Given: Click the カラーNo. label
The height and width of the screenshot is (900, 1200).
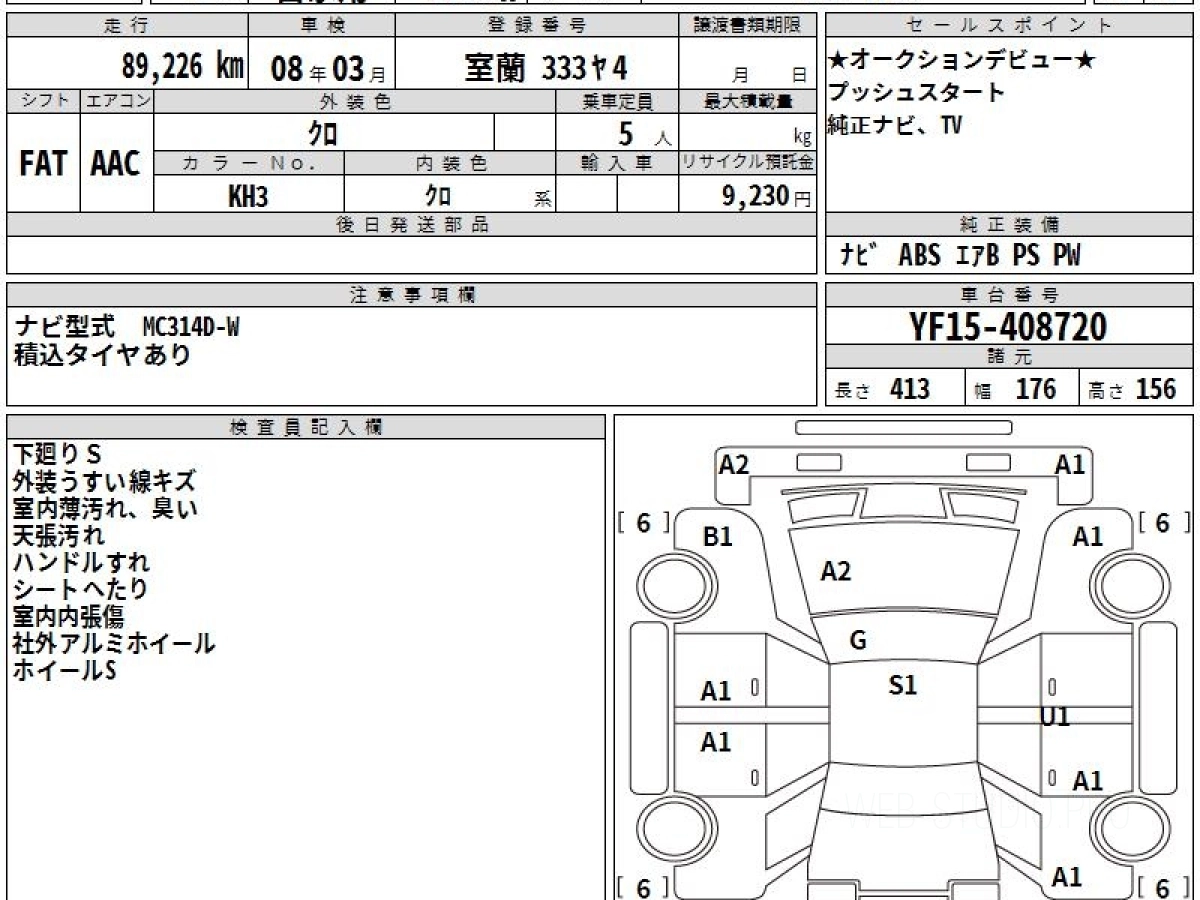Looking at the screenshot, I should pyautogui.click(x=249, y=164).
